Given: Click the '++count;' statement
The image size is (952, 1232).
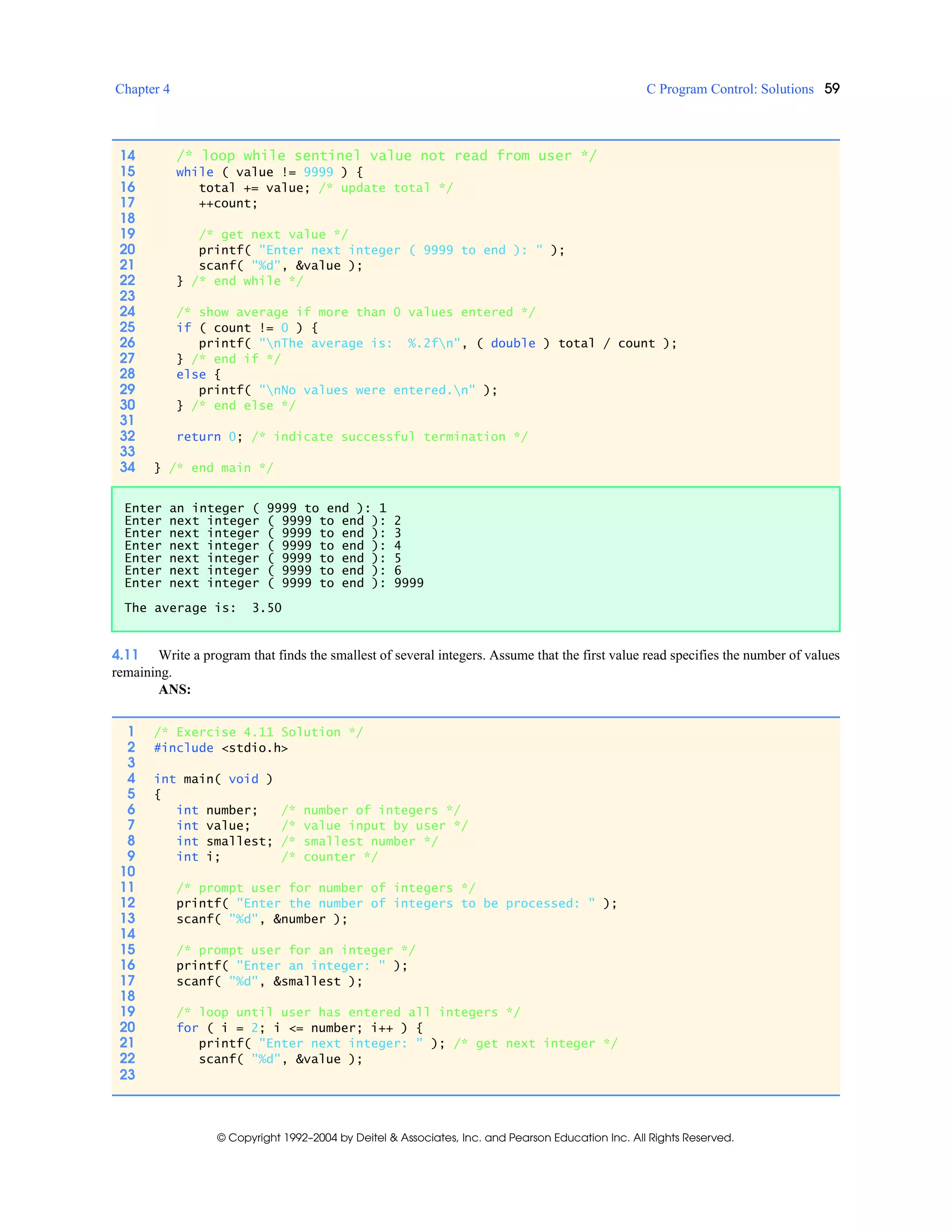Looking at the screenshot, I should [228, 204].
